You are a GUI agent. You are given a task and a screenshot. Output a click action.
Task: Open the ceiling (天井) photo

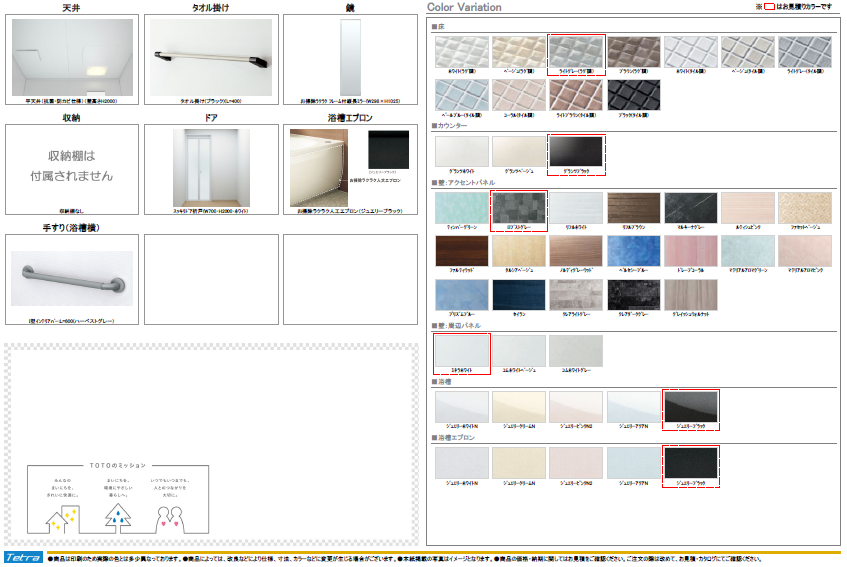click(70, 57)
